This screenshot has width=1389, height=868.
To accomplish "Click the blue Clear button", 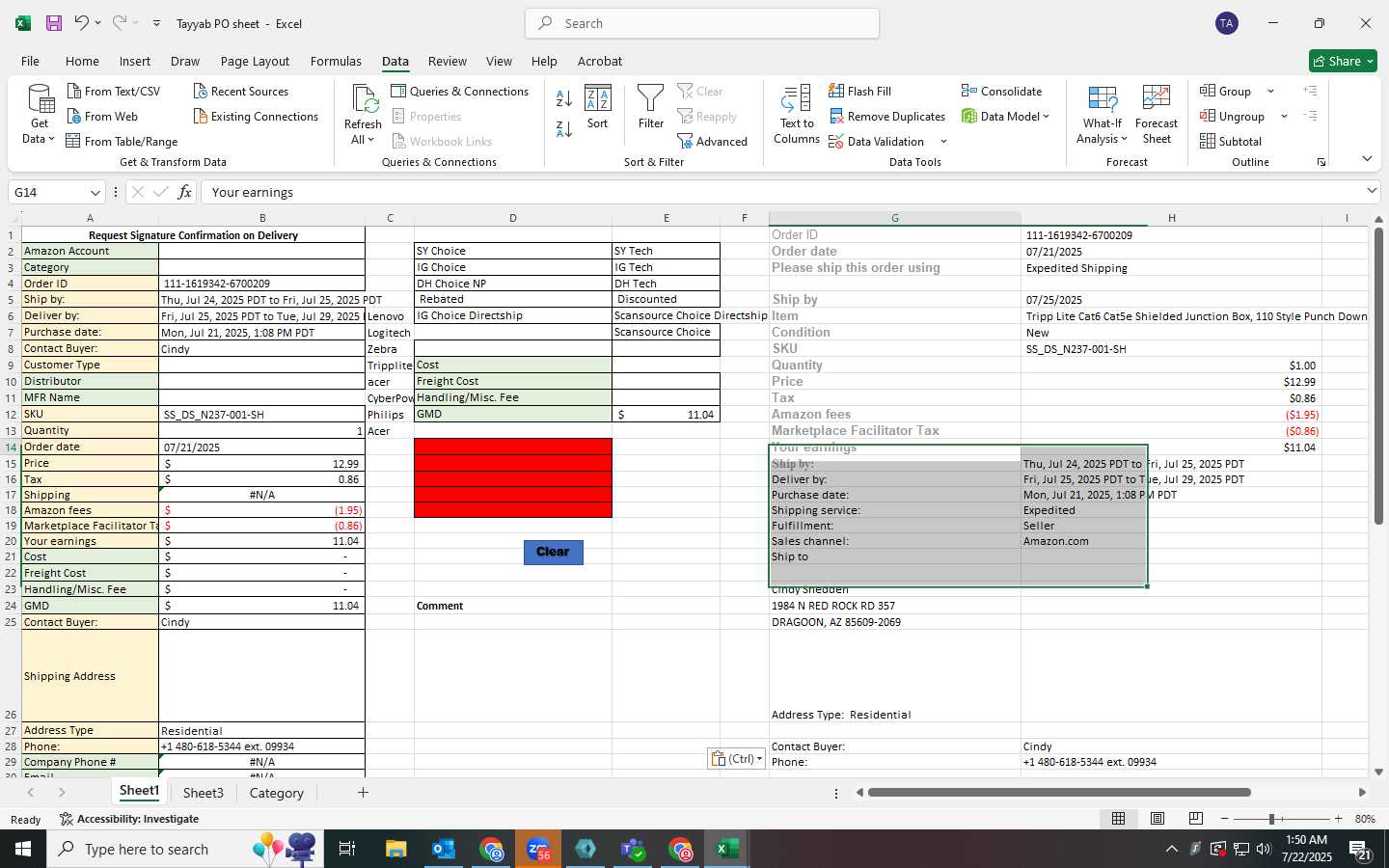I will (x=554, y=552).
